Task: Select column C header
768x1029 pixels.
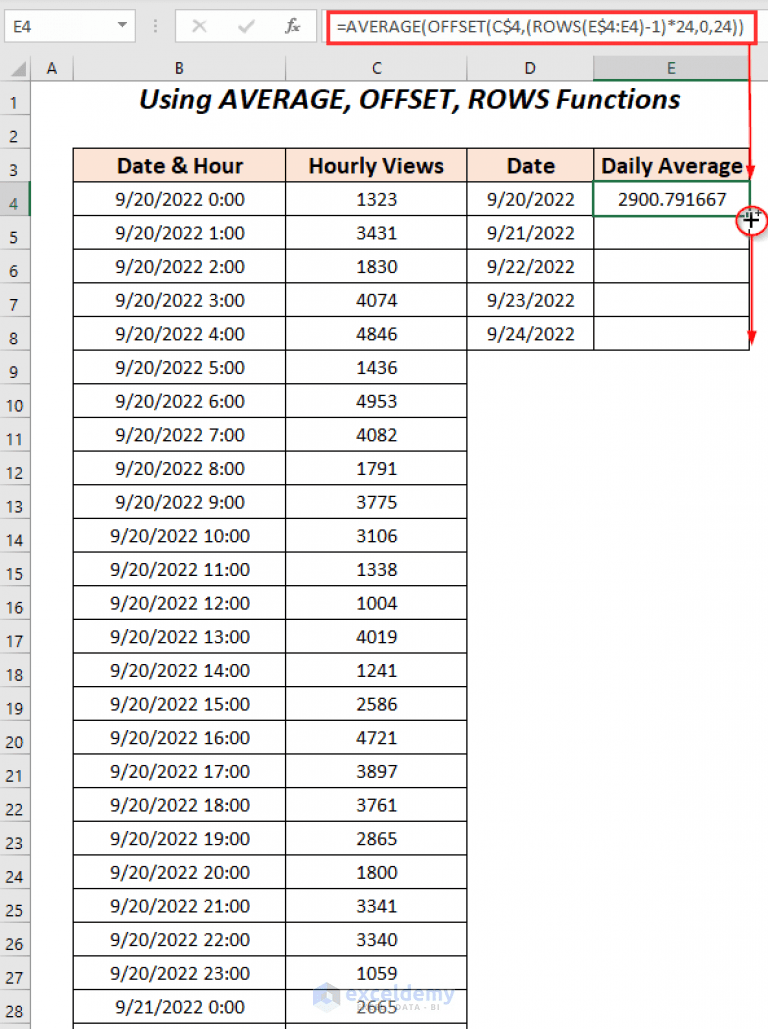Action: (376, 68)
